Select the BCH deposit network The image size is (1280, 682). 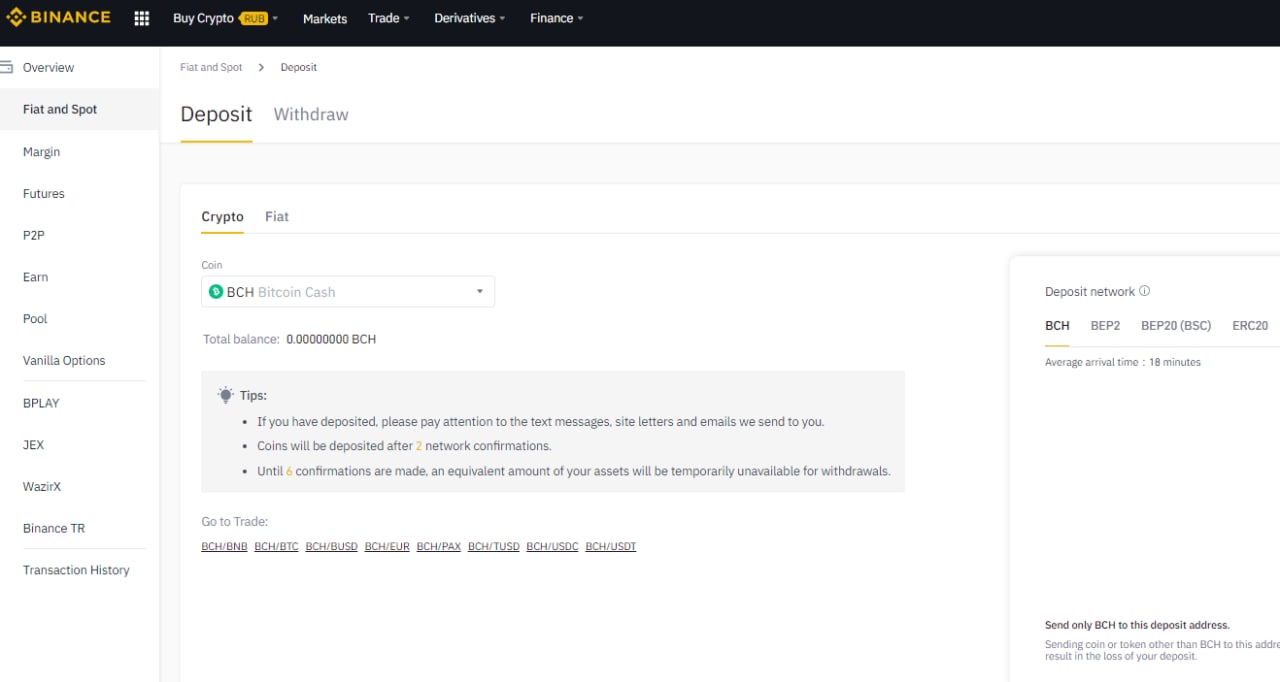click(x=1057, y=325)
